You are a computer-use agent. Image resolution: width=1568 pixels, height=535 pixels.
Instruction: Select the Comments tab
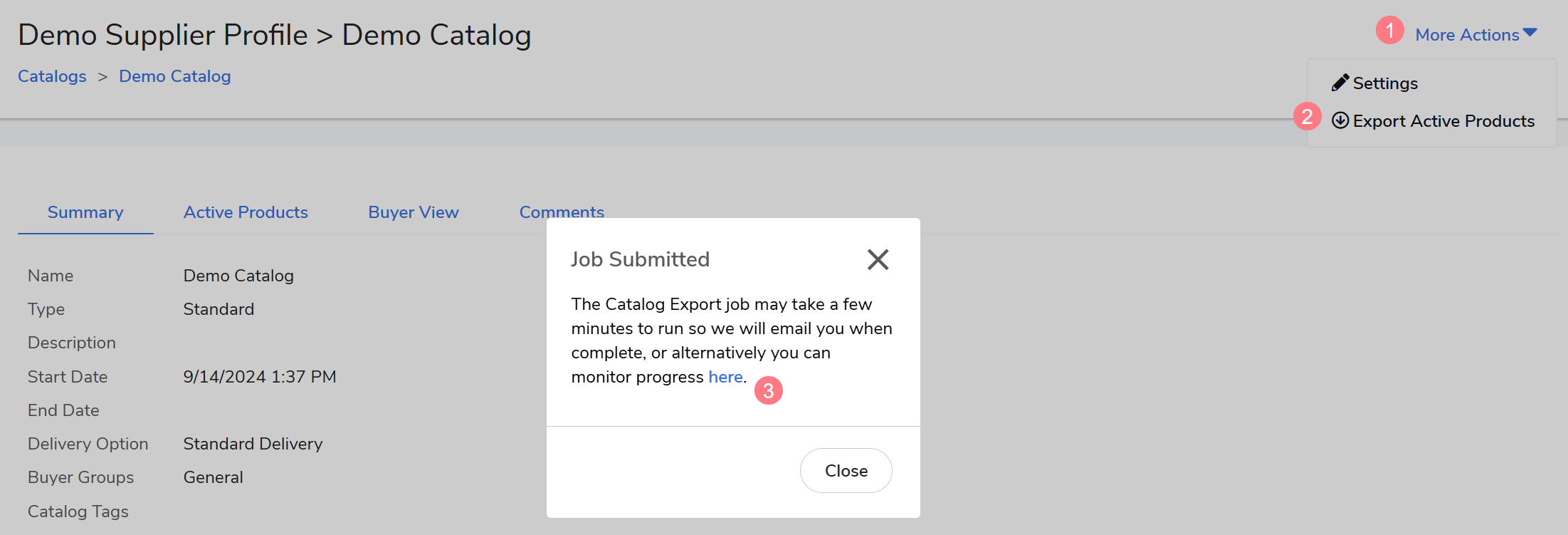(x=562, y=212)
